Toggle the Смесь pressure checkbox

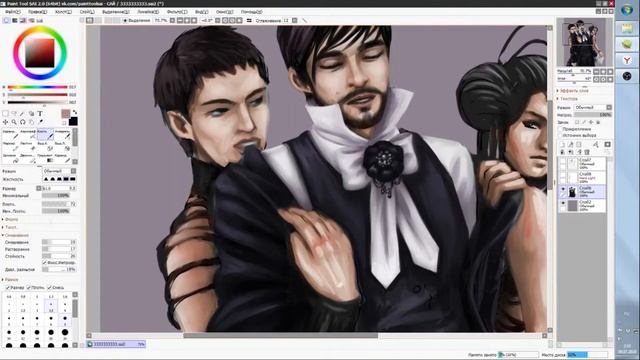(x=49, y=288)
